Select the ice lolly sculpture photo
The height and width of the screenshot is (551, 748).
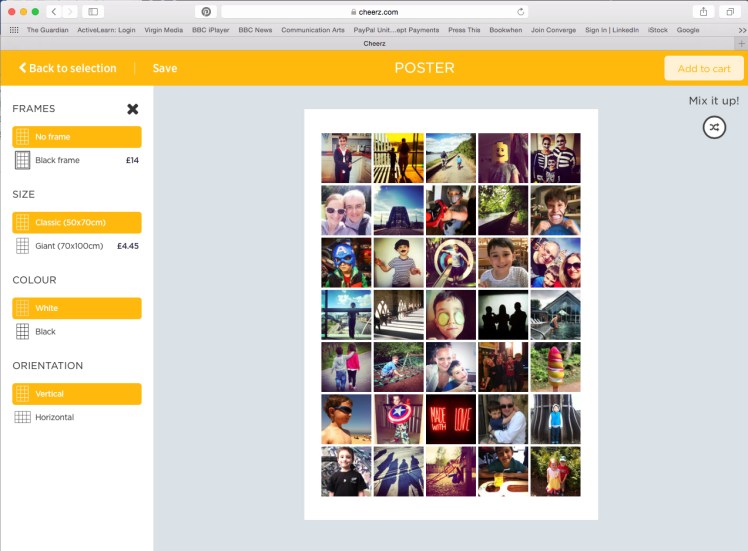[556, 367]
